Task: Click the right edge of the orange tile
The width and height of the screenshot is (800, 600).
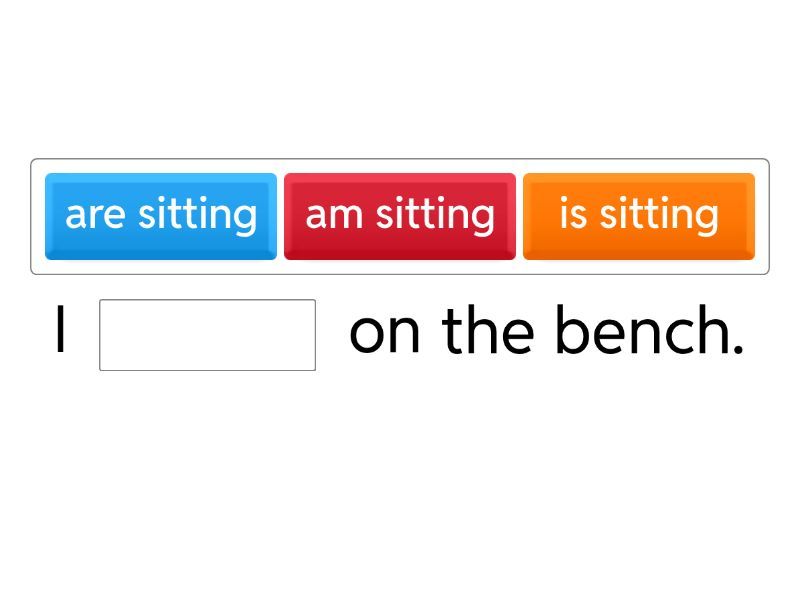Action: click(x=750, y=216)
